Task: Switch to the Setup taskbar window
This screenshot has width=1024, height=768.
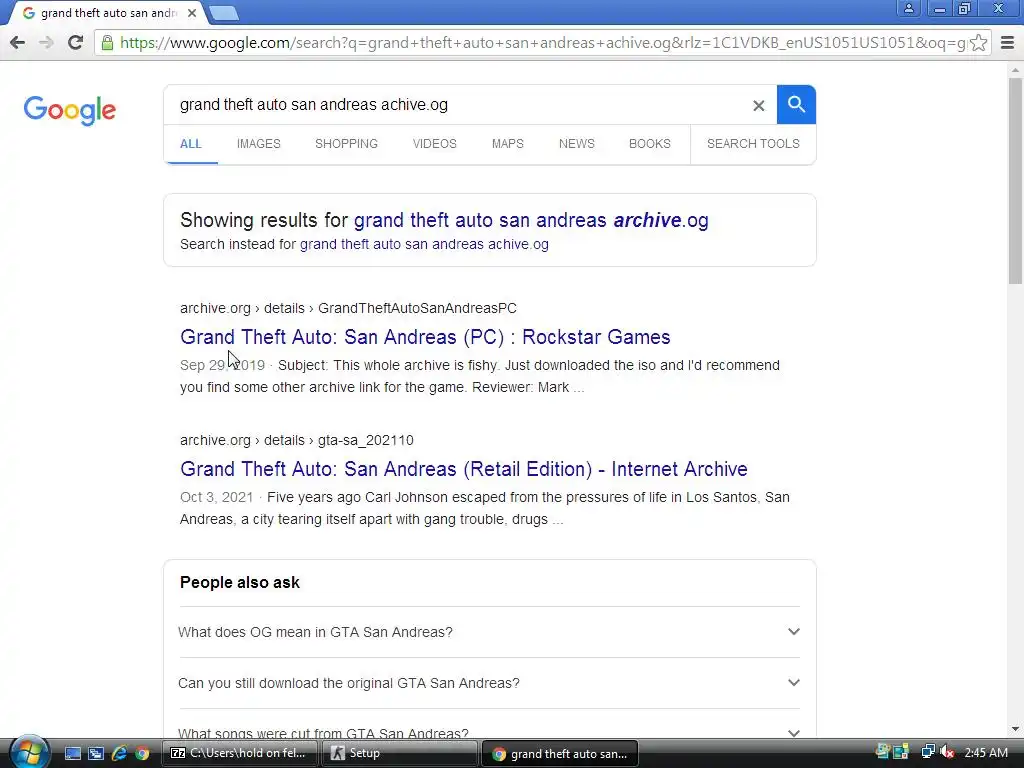Action: [400, 754]
